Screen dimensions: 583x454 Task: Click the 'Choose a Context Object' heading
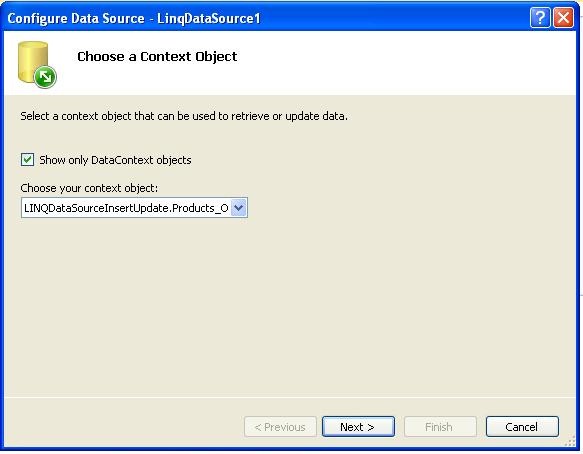157,57
